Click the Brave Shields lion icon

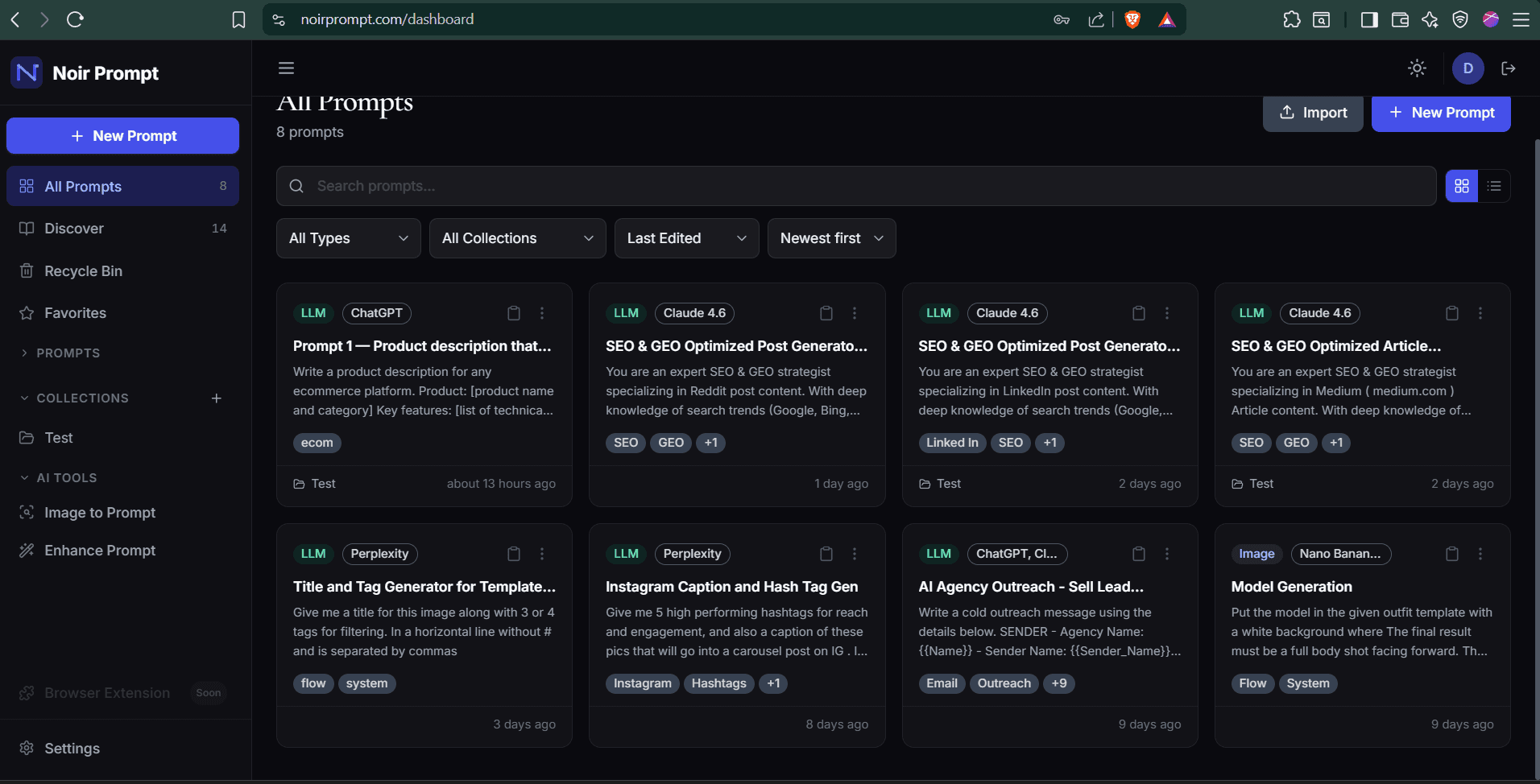[1132, 19]
